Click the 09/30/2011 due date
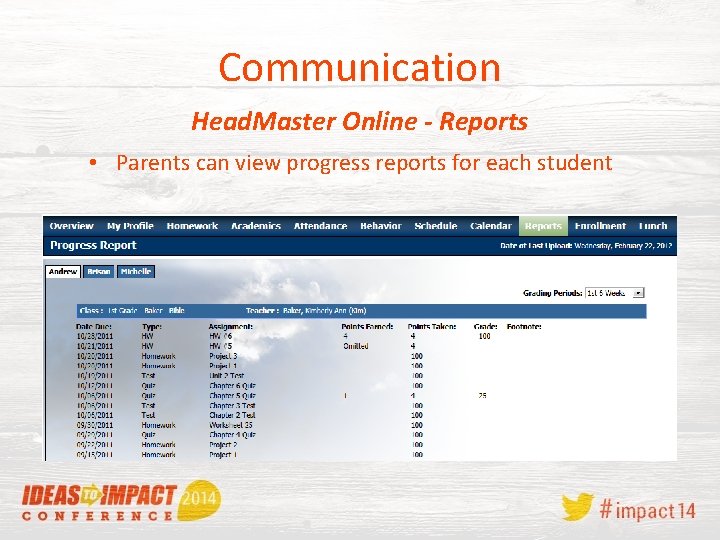 tap(95, 425)
